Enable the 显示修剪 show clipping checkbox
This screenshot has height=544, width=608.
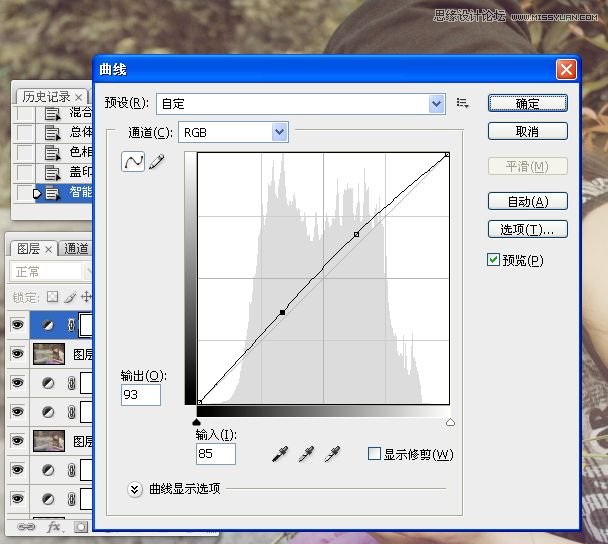(374, 454)
